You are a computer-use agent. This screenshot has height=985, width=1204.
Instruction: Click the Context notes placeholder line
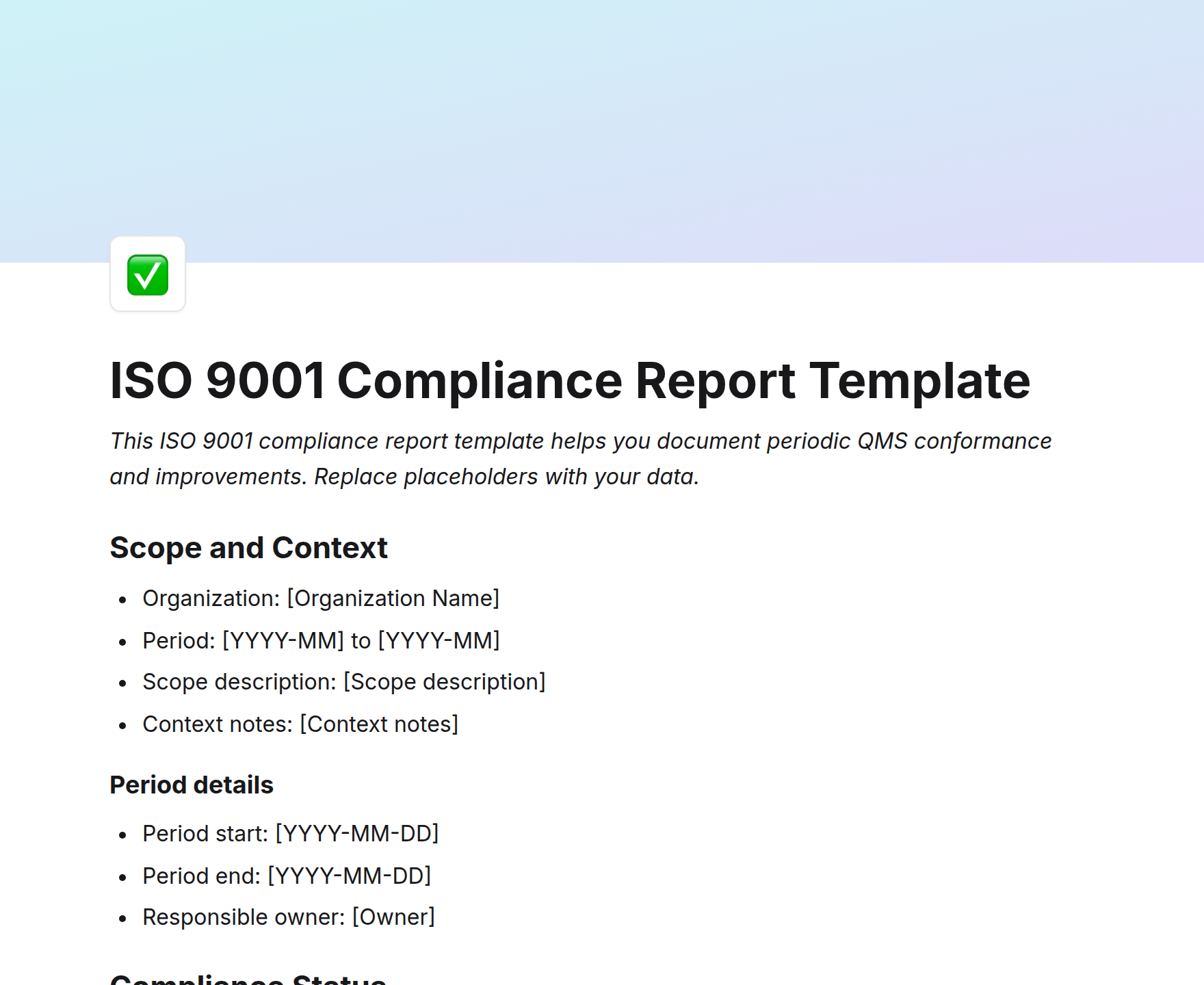point(300,724)
